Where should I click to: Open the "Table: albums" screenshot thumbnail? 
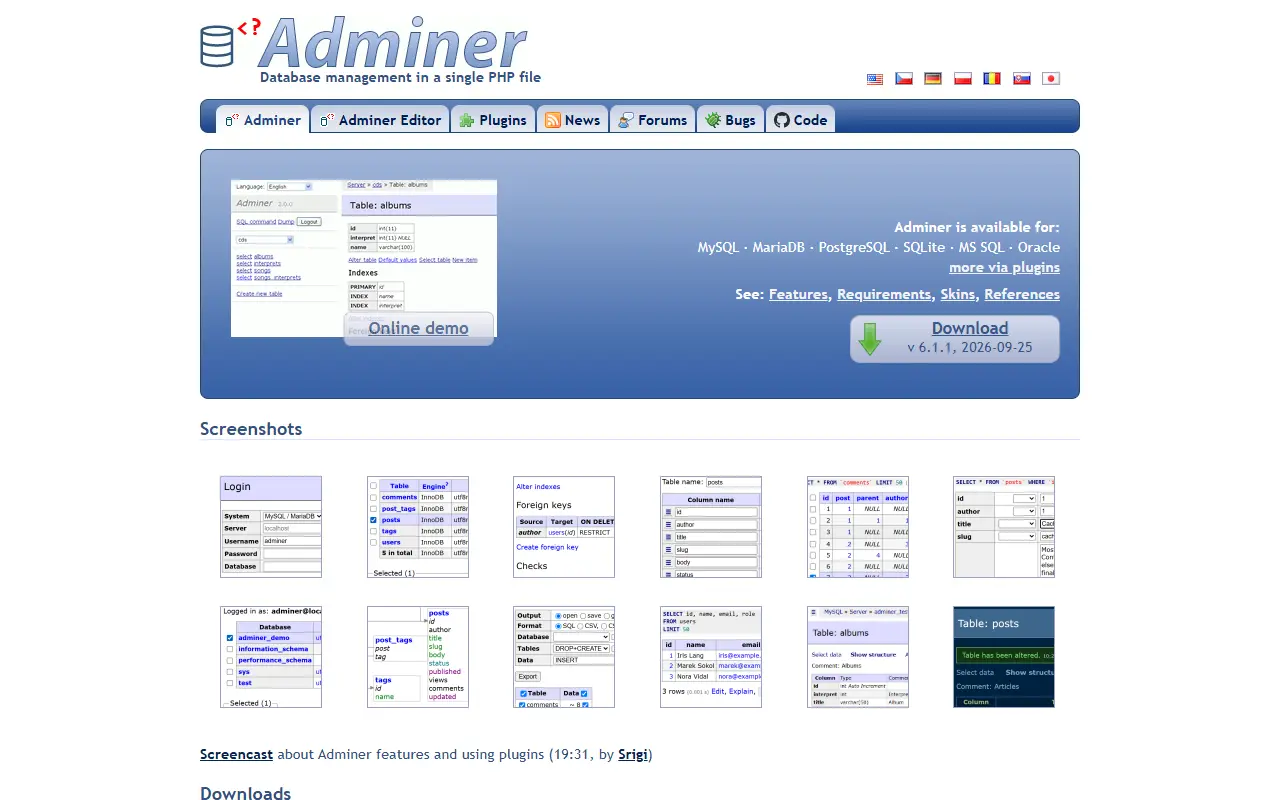(858, 657)
